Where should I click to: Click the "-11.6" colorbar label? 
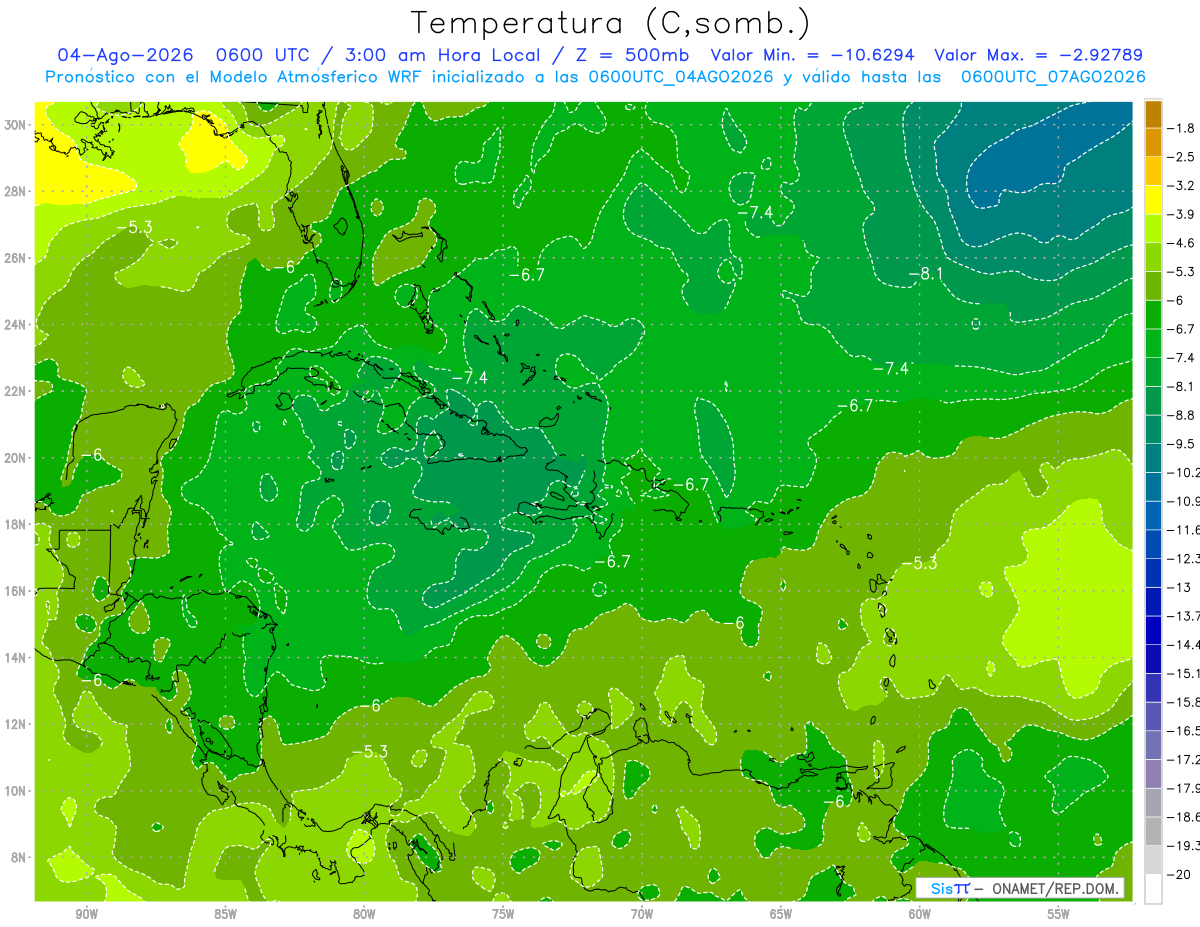(1182, 529)
